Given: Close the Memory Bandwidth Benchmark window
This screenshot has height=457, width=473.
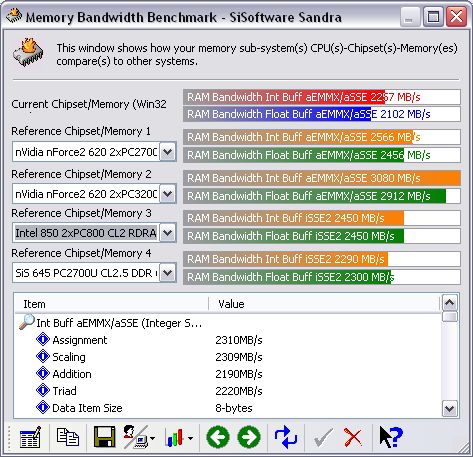Looking at the screenshot, I should coord(456,16).
